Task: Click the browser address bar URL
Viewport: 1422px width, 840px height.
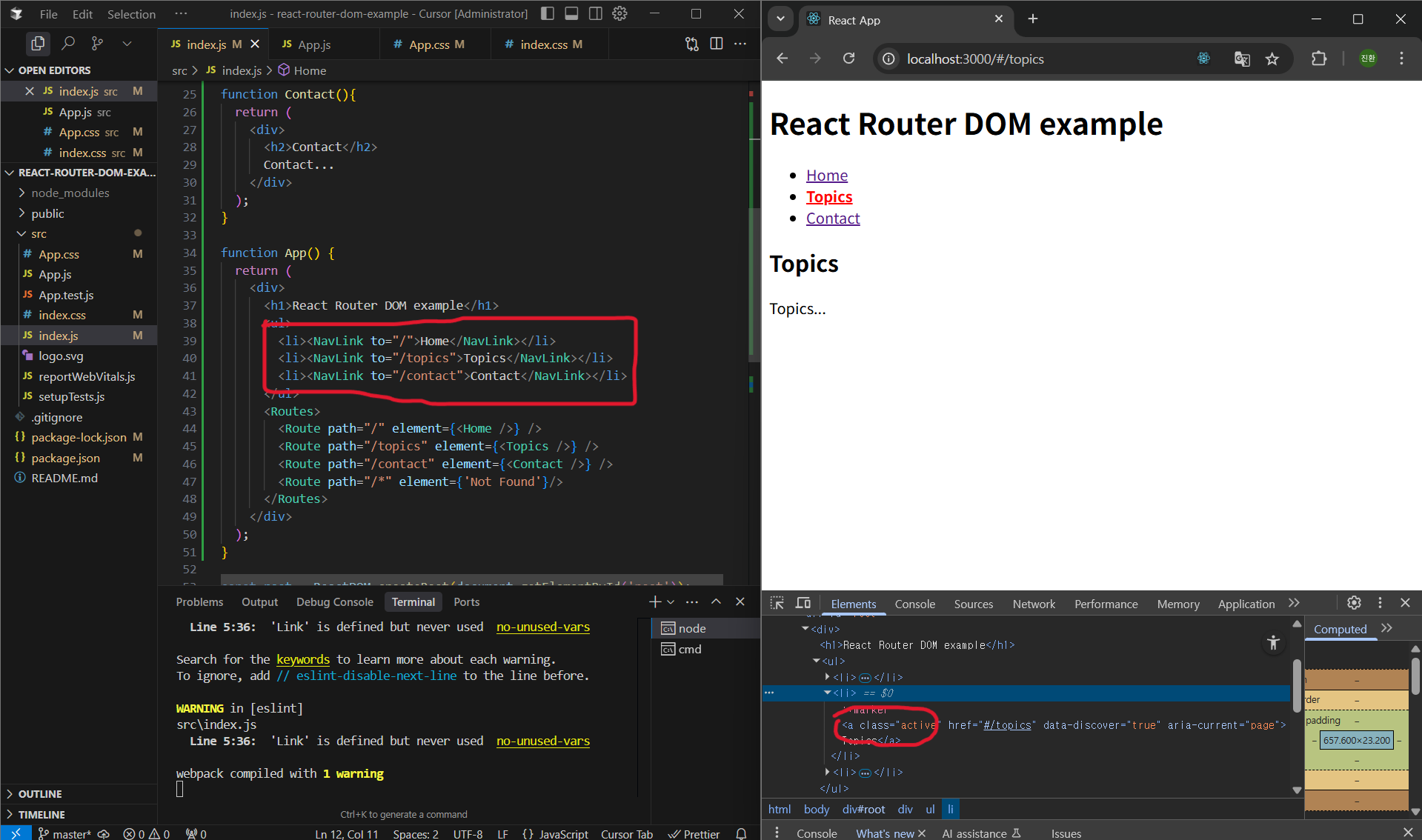Action: [x=975, y=59]
